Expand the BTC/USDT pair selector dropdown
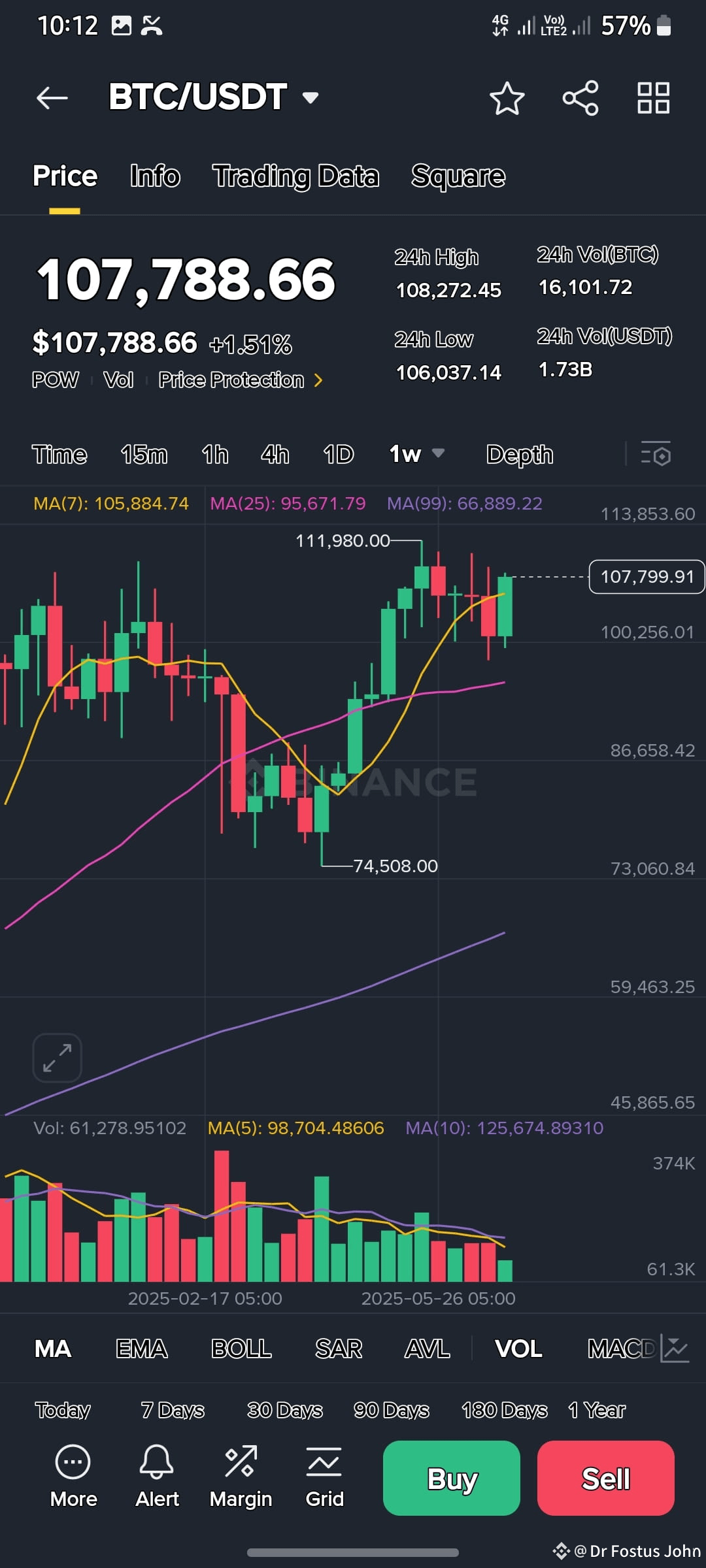 311,98
